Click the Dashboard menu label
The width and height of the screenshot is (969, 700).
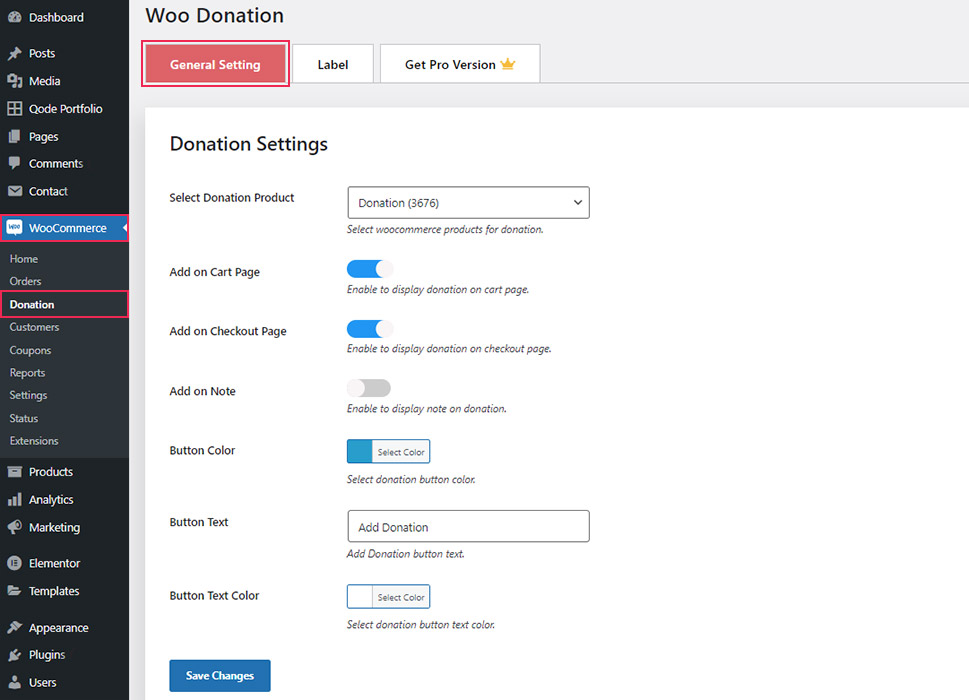pos(56,17)
